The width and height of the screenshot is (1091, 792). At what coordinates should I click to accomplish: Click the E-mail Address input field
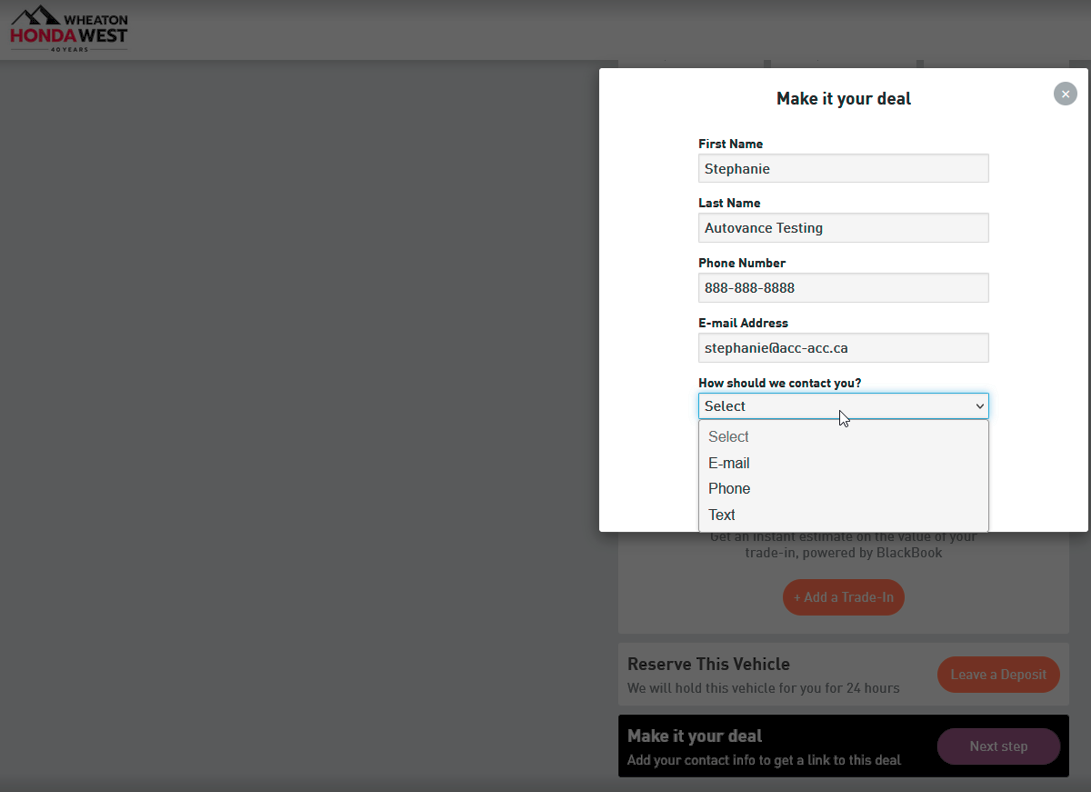[x=843, y=348]
